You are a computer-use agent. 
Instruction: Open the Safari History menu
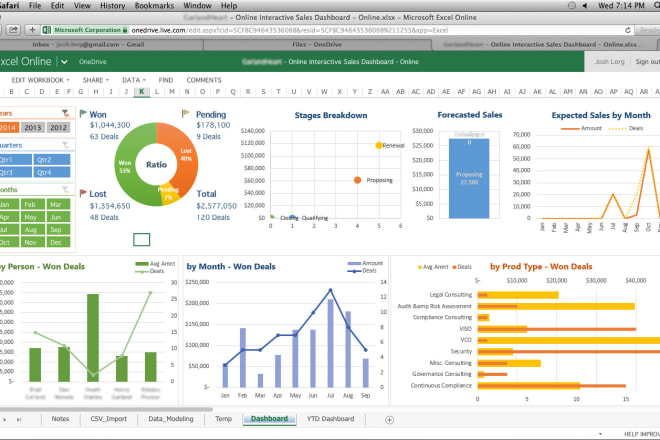point(112,5)
